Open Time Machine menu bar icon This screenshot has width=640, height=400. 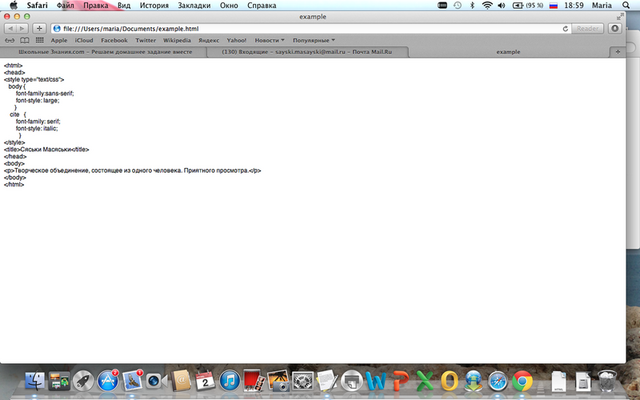[x=458, y=5]
